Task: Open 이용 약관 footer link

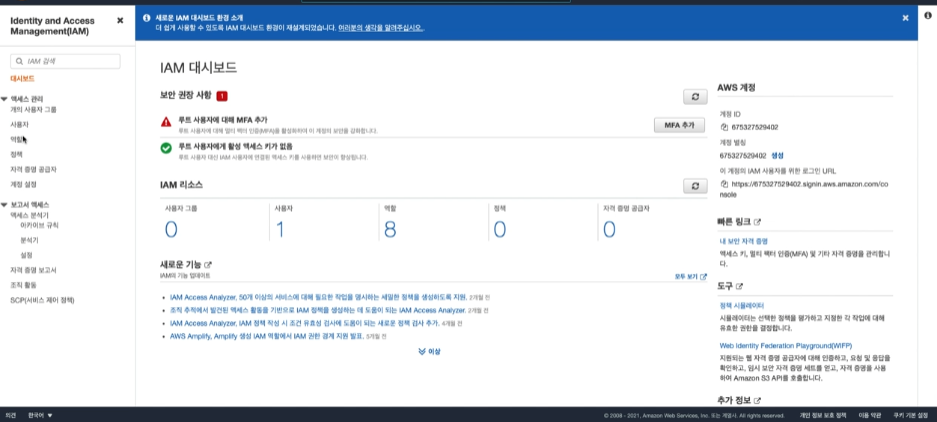Action: (x=869, y=415)
